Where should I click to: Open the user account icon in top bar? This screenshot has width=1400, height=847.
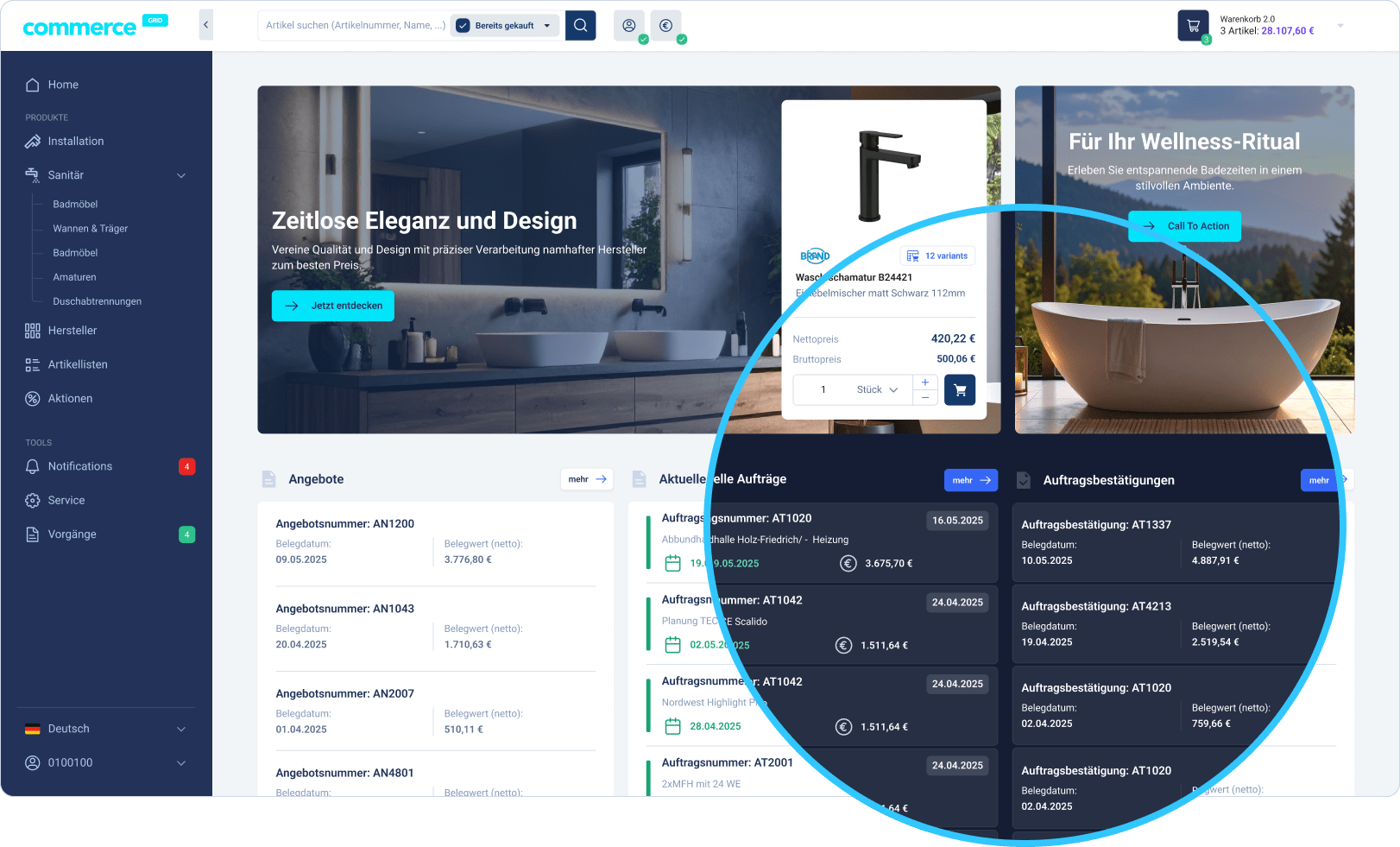tap(629, 26)
